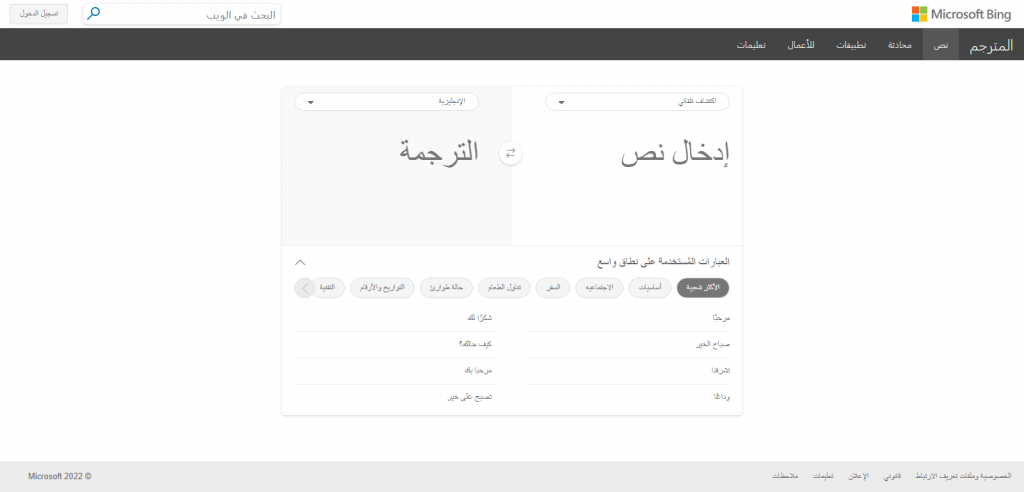Go to the تطبيقات (Apps) tab
Viewport: 1024px width, 492px height.
(x=851, y=46)
